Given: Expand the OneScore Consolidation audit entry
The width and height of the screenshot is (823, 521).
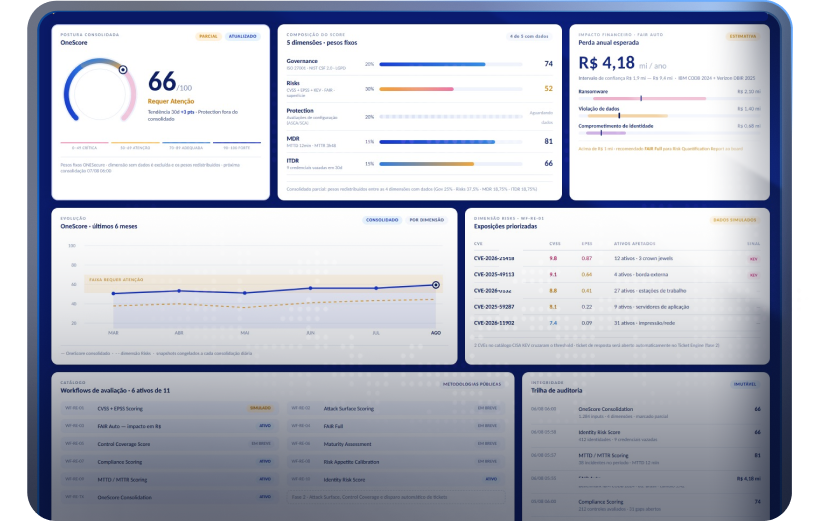Looking at the screenshot, I should click(x=646, y=412).
